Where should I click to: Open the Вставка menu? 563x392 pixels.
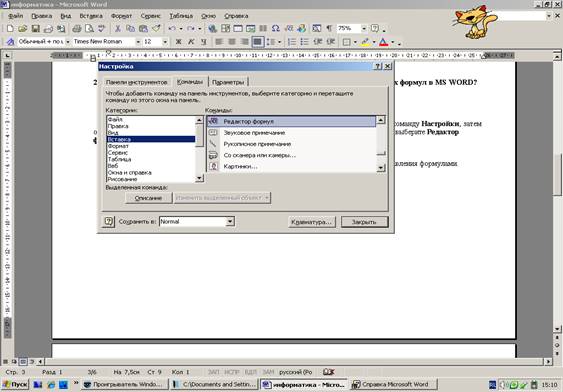tap(91, 16)
